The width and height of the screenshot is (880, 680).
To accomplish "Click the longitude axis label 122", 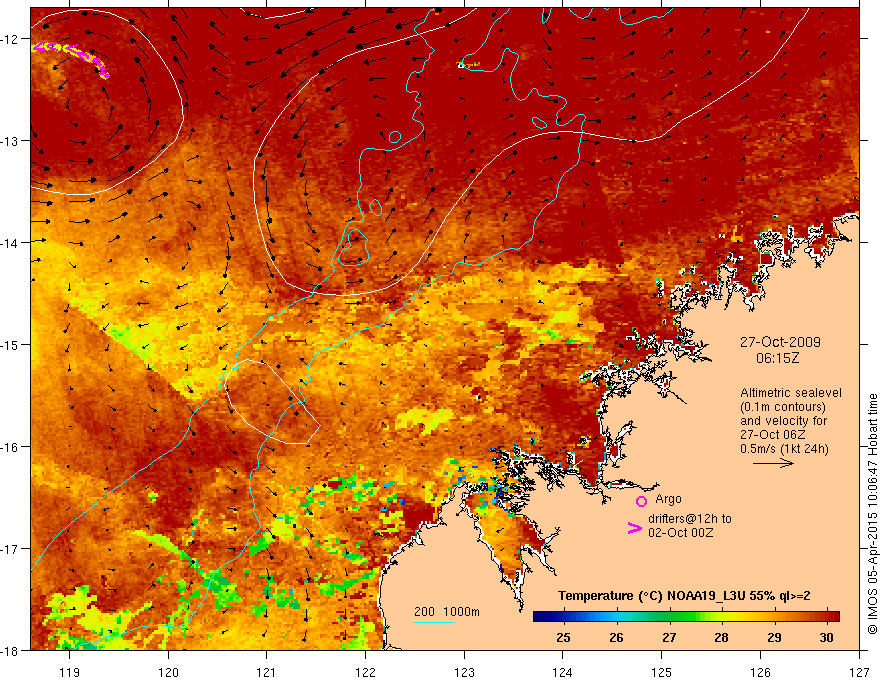I will click(365, 672).
